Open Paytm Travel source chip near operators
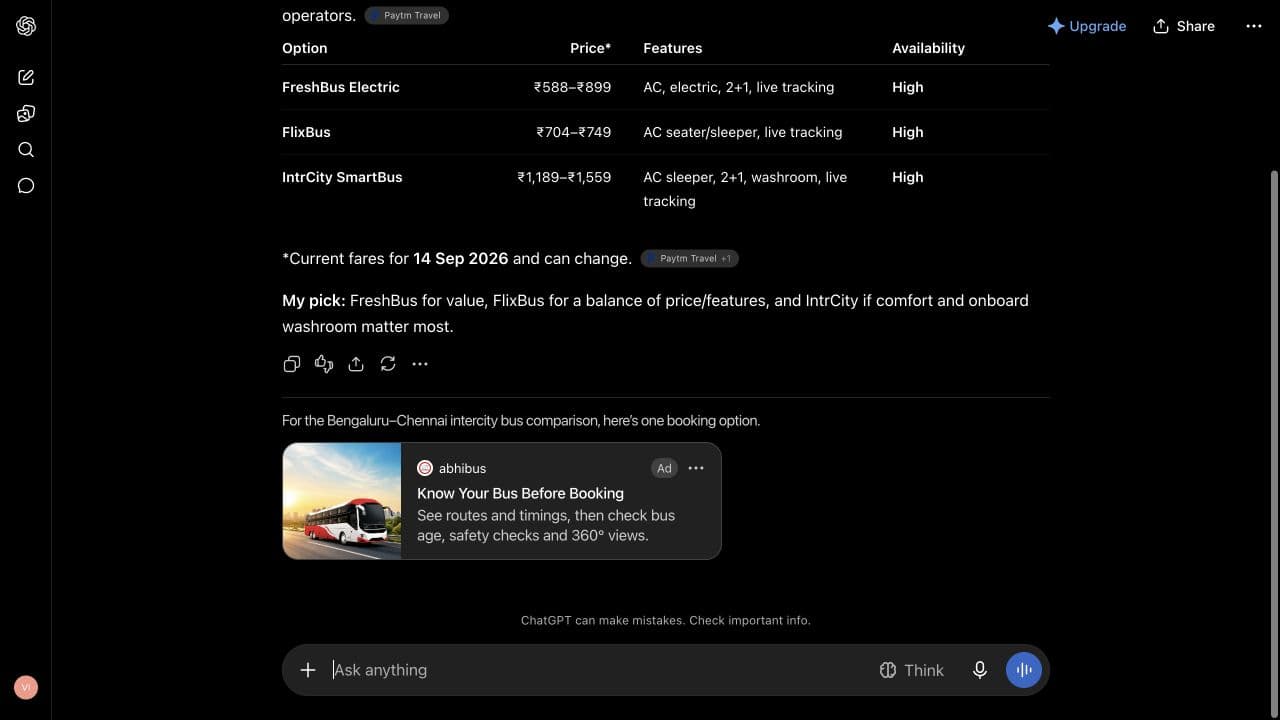This screenshot has height=720, width=1280. click(x=407, y=15)
